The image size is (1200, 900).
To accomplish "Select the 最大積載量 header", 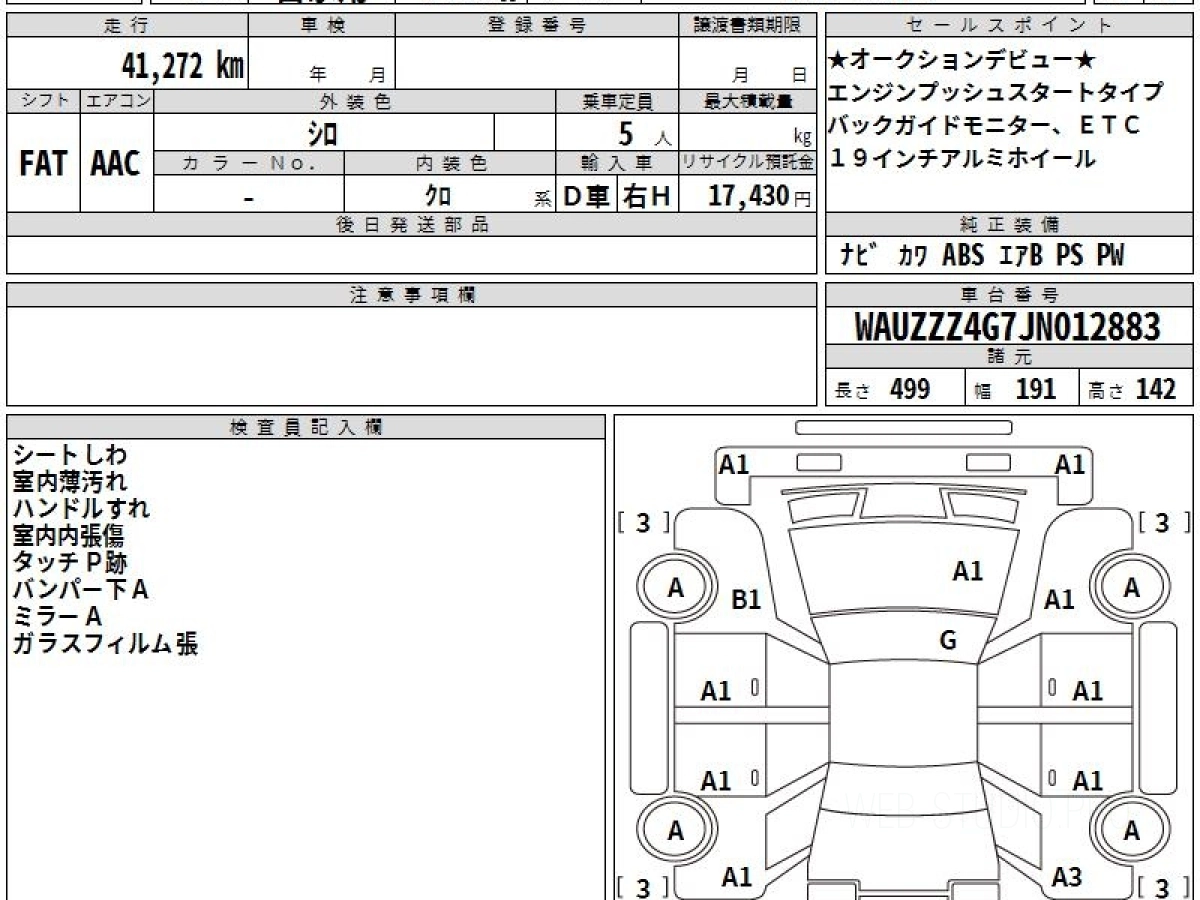I will pos(748,101).
